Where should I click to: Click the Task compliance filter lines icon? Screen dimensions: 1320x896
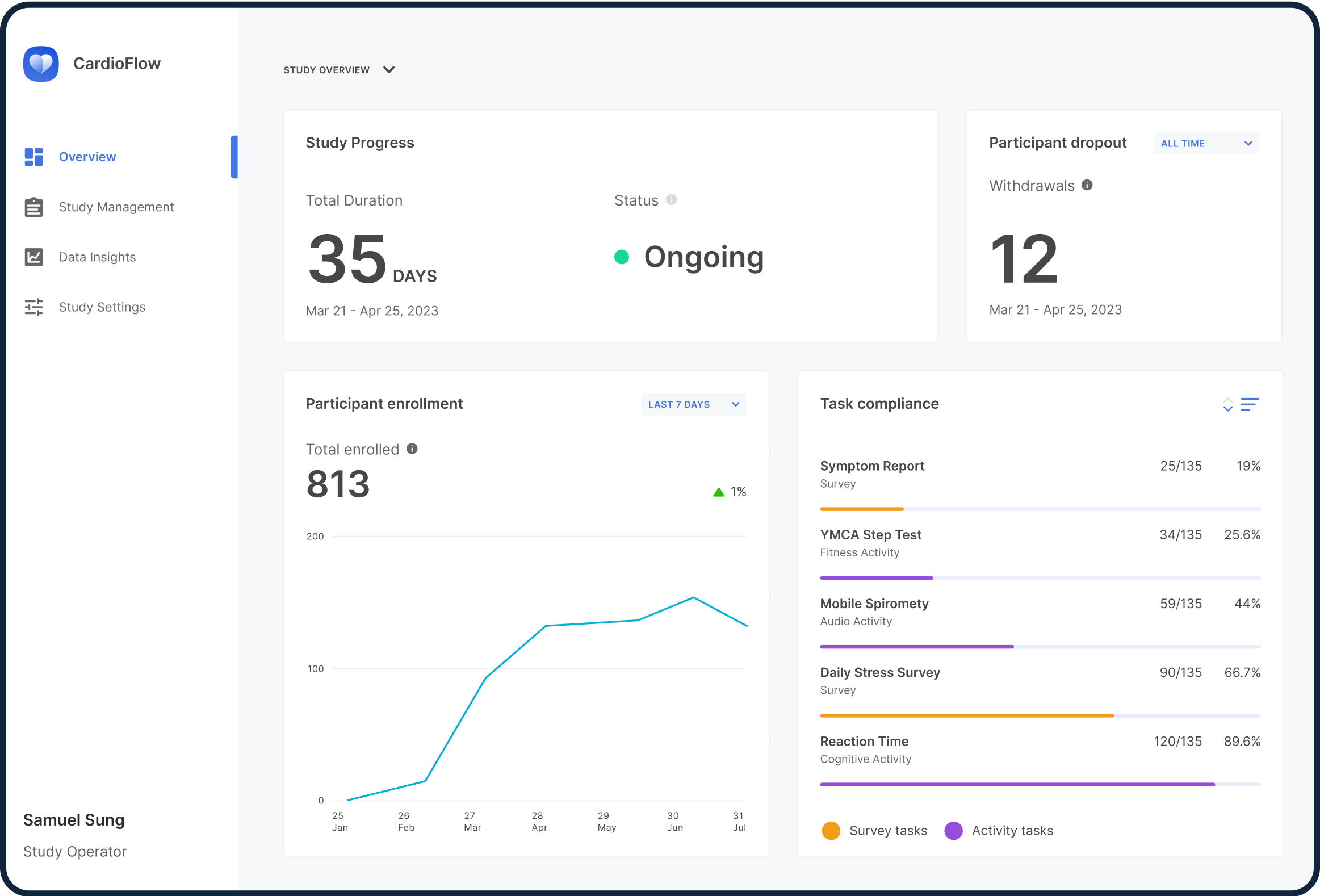1250,404
